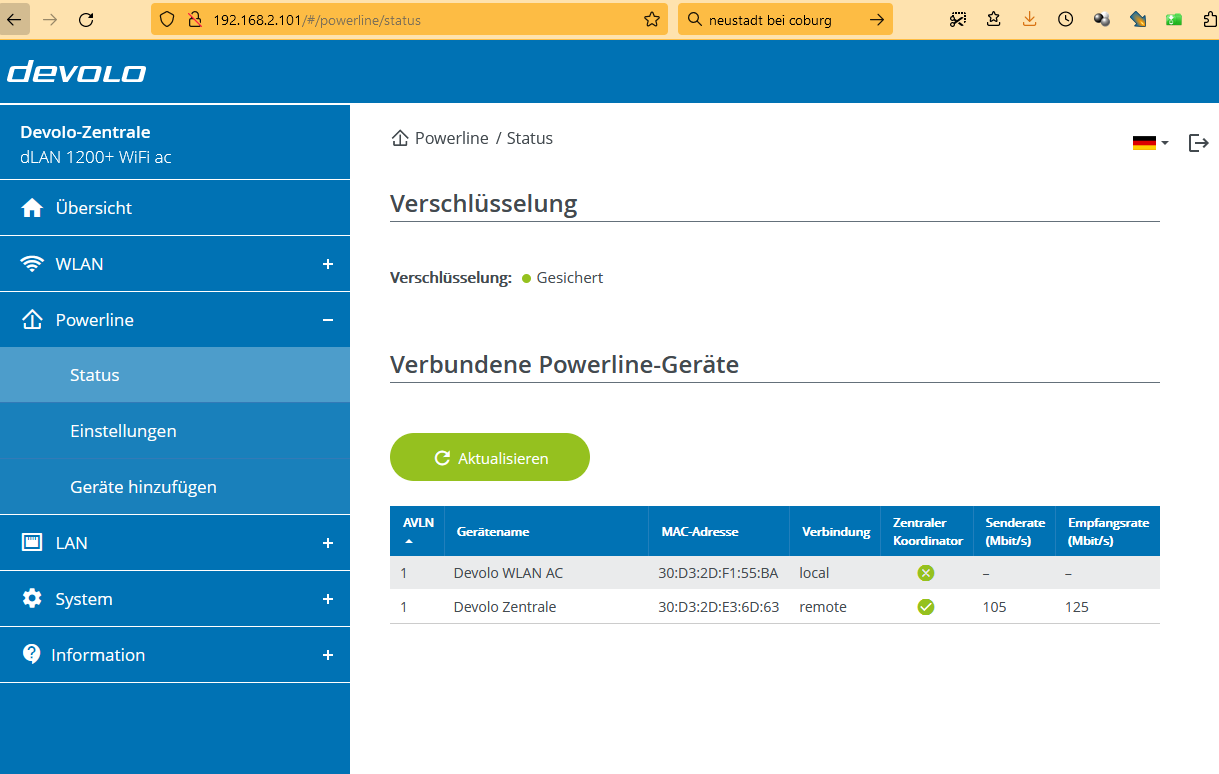Viewport: 1219px width, 774px height.
Task: Click the Verbindung column header
Action: click(x=836, y=532)
